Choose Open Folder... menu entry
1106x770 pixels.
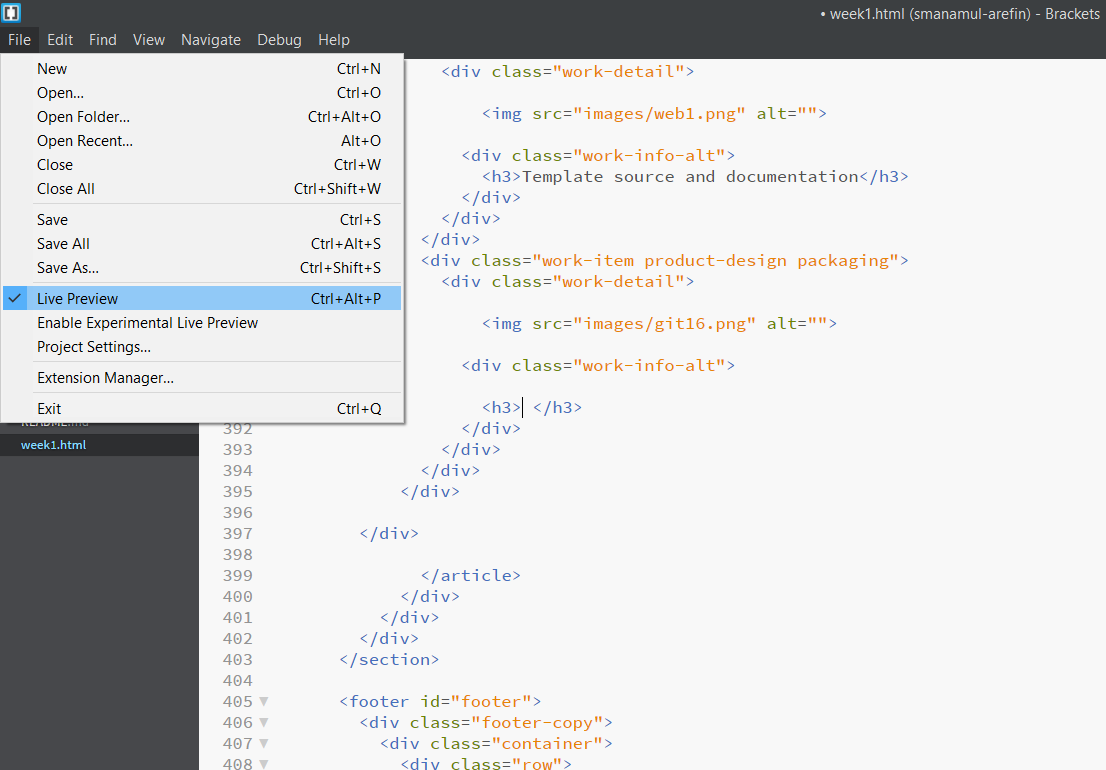[x=83, y=117]
